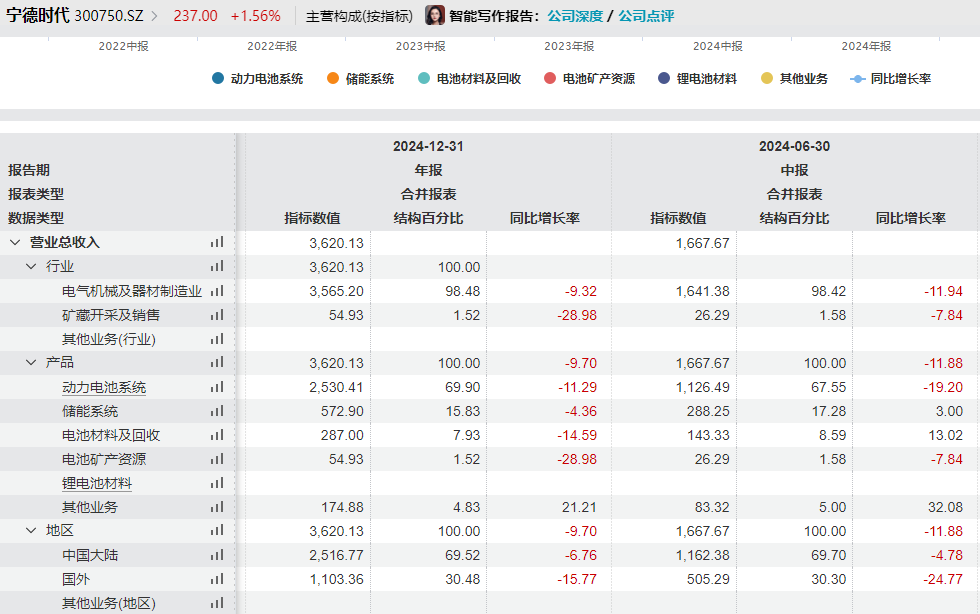The image size is (980, 614).
Task: Show chart for 其他业务(地区) row
Action: click(x=217, y=603)
